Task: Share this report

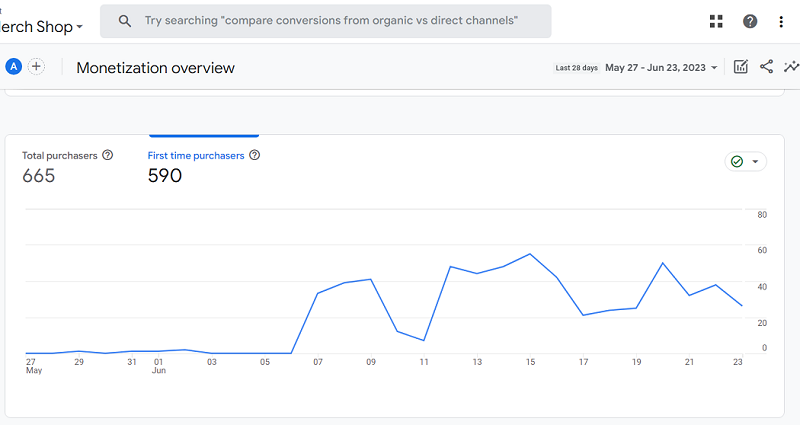Action: pyautogui.click(x=767, y=67)
